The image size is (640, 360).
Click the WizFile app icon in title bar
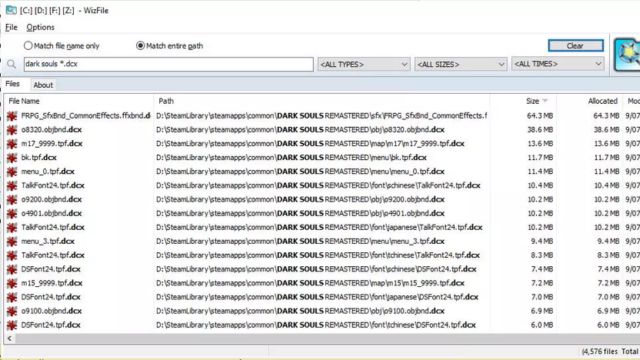(11, 10)
